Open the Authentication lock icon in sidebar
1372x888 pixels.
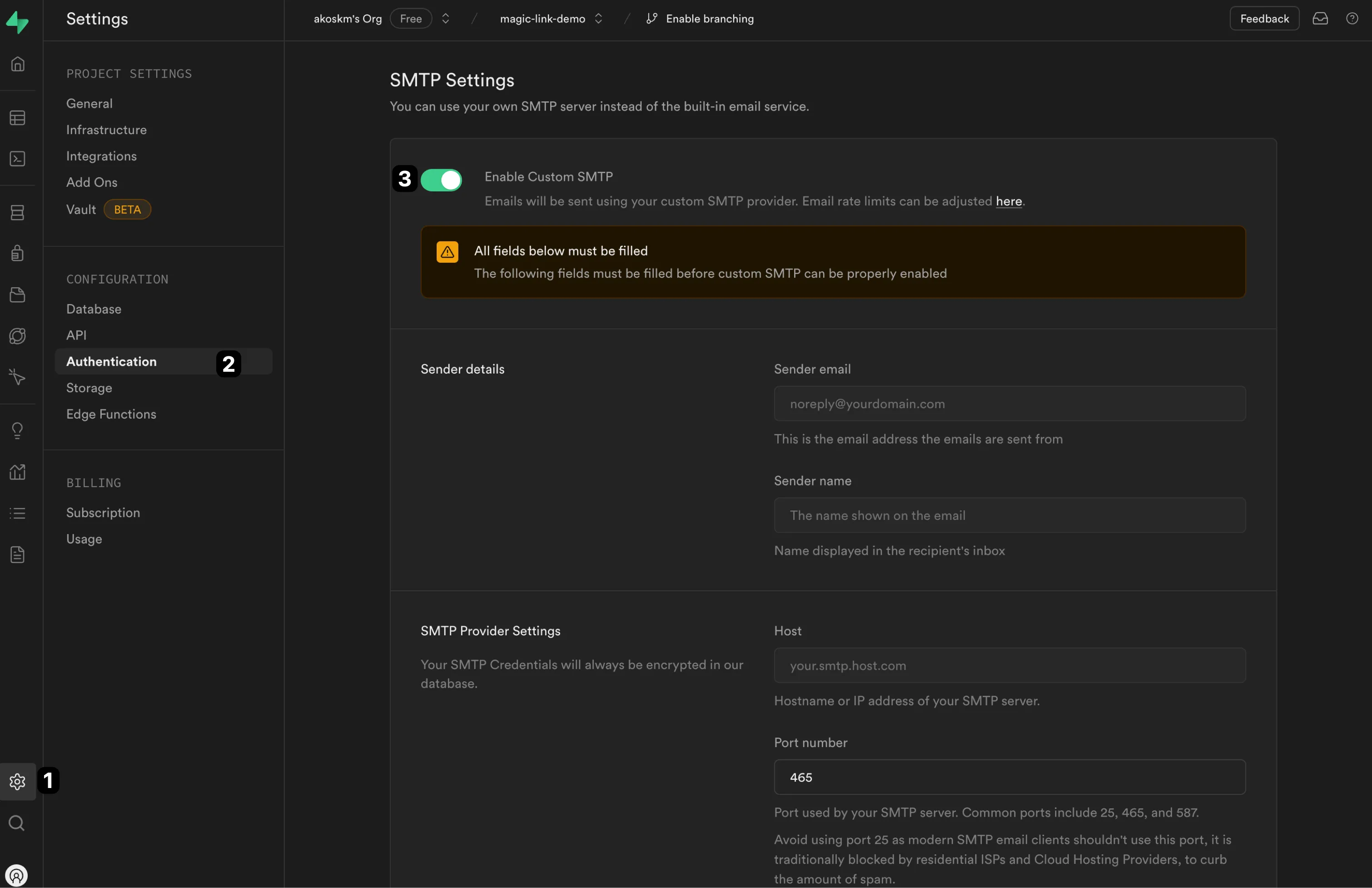18,253
